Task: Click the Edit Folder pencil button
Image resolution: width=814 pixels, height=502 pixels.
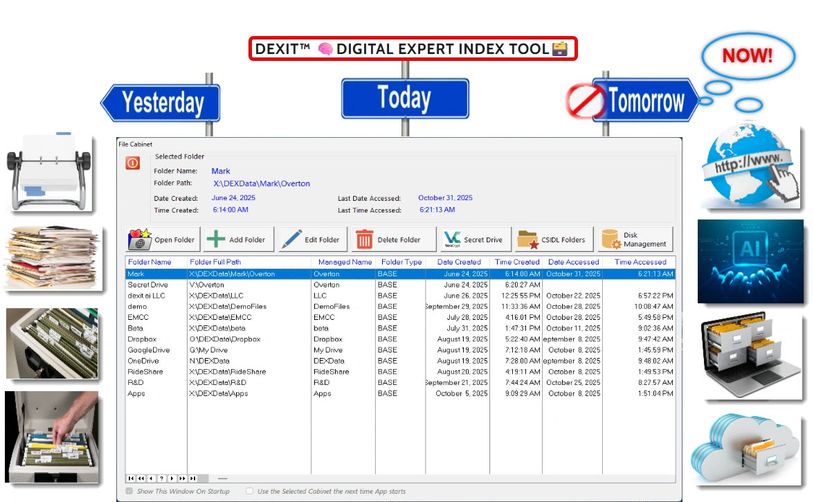Action: click(x=311, y=240)
